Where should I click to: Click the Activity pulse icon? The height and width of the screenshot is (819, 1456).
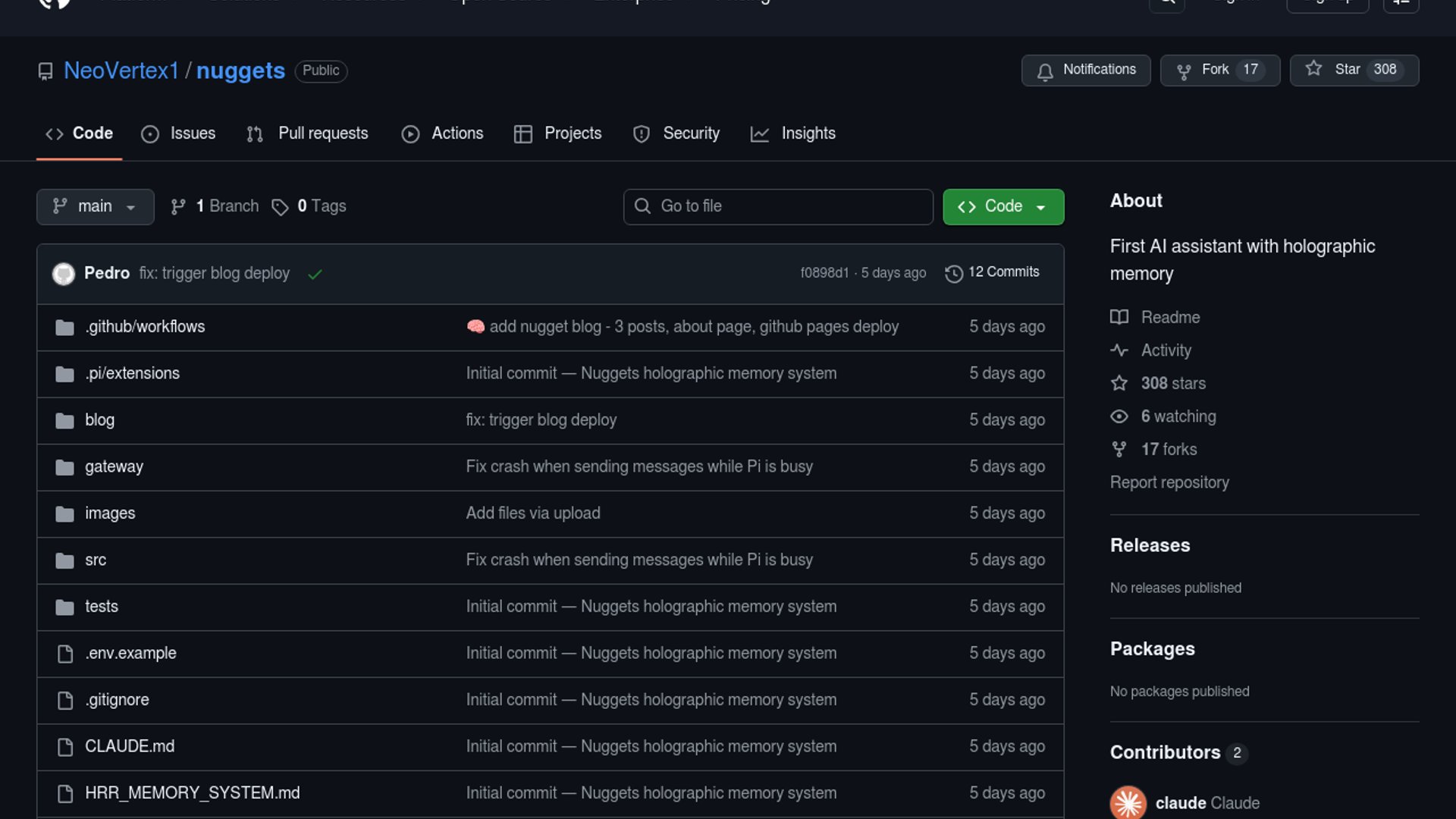click(x=1119, y=350)
